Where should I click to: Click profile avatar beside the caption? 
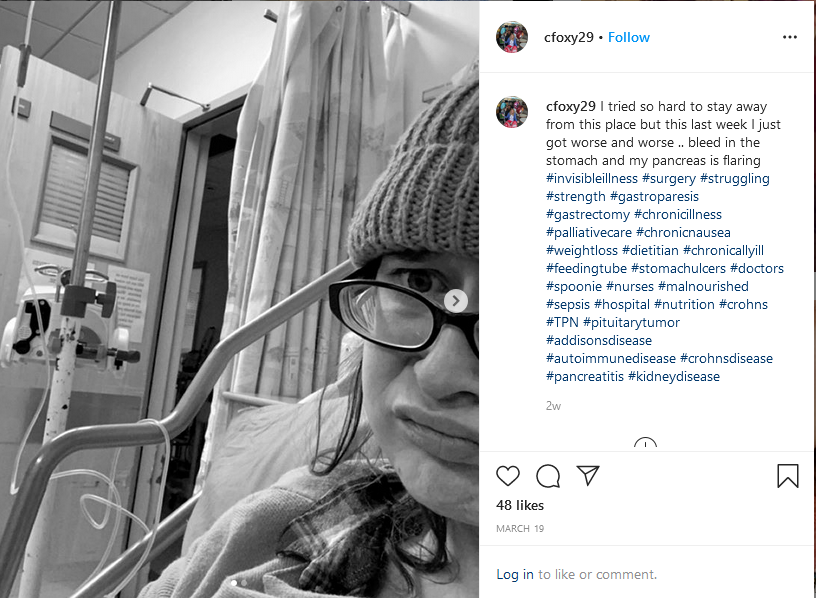tap(512, 112)
